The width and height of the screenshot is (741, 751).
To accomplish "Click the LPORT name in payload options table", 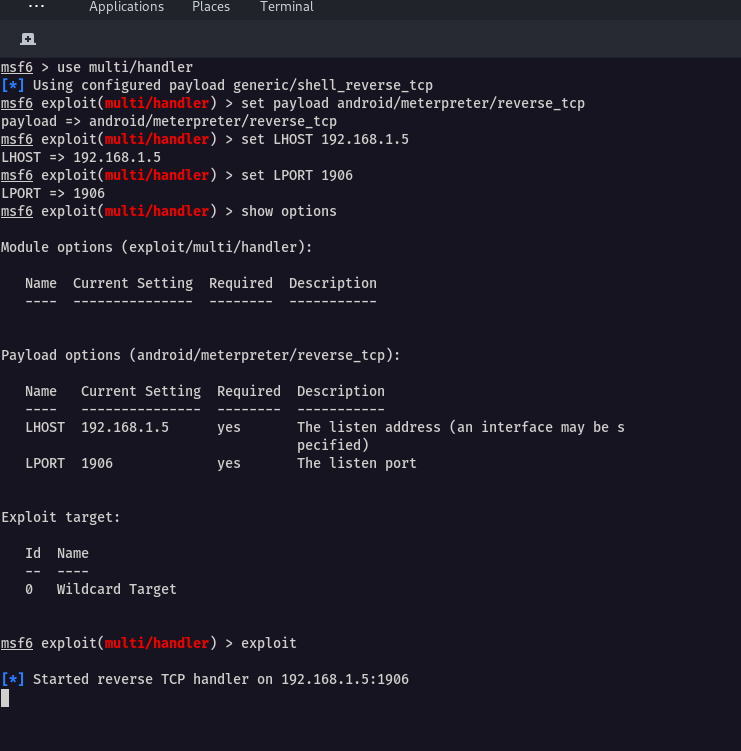I will pos(45,463).
